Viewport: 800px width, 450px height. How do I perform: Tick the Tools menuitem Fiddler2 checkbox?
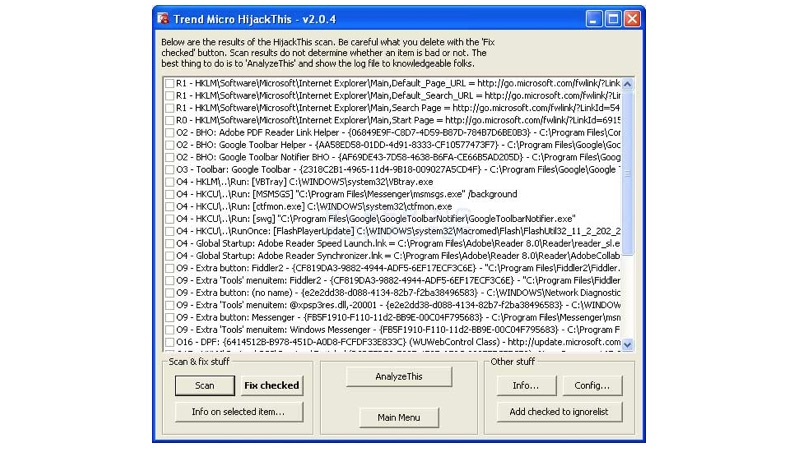[x=169, y=281]
